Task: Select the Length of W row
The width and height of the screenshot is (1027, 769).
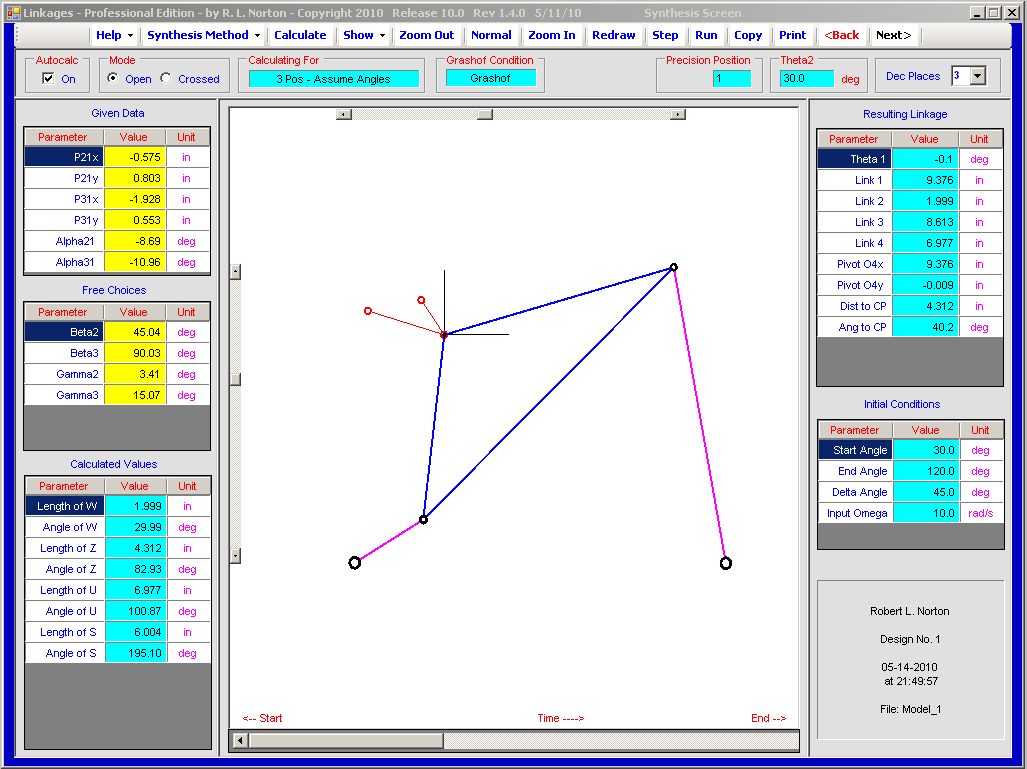Action: [118, 506]
